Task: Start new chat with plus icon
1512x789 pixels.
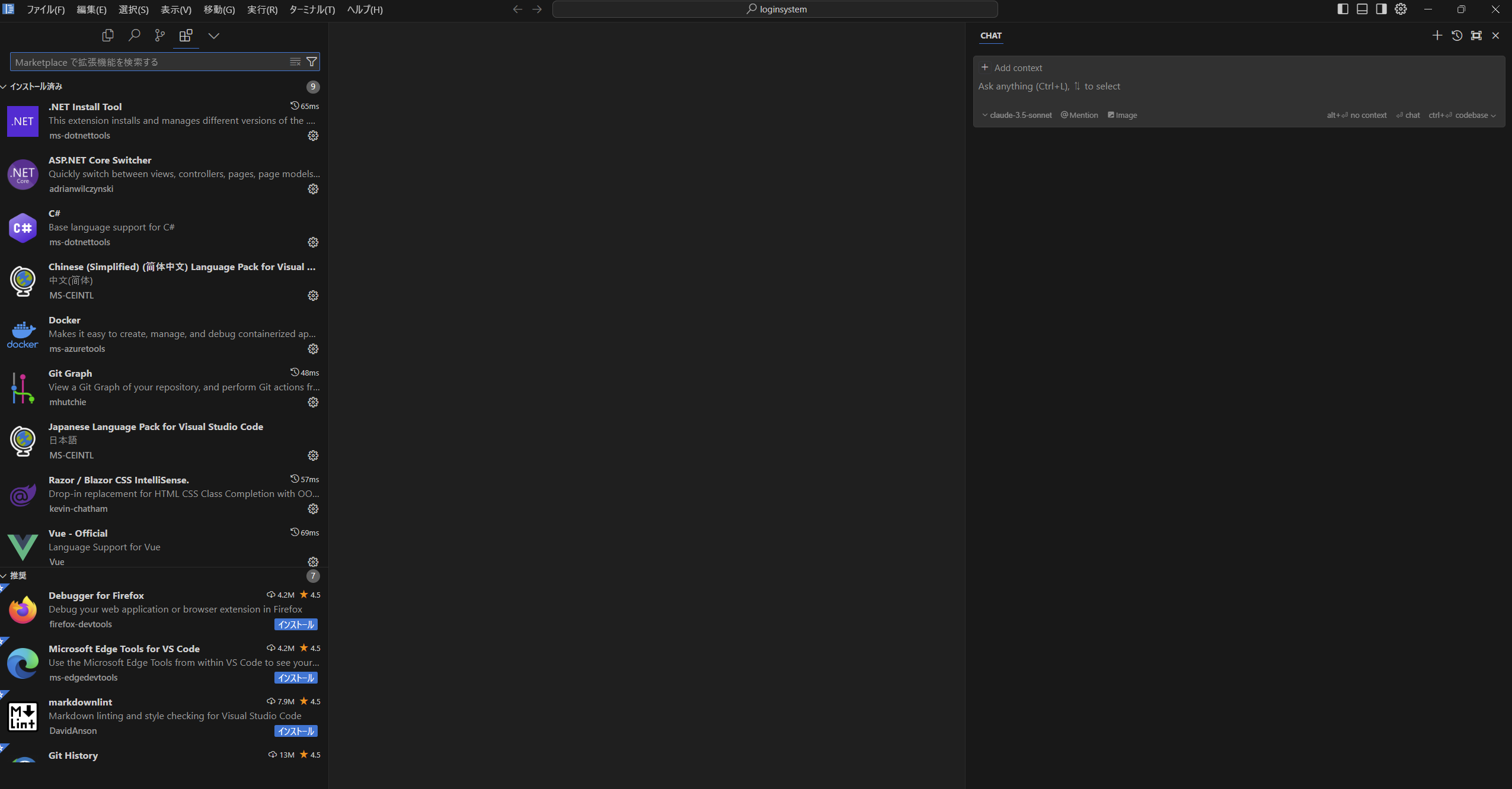Action: click(x=1437, y=36)
